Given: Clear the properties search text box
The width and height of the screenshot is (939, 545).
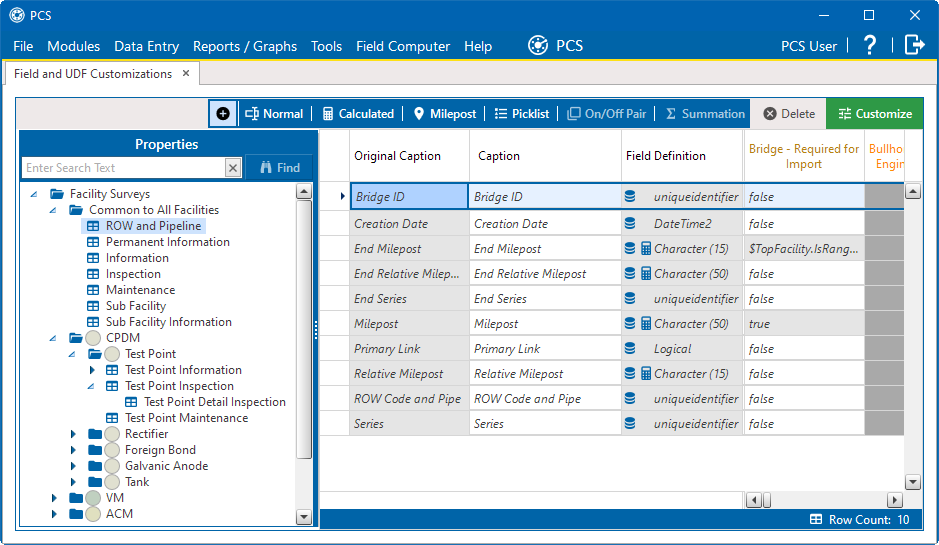Looking at the screenshot, I should point(233,168).
